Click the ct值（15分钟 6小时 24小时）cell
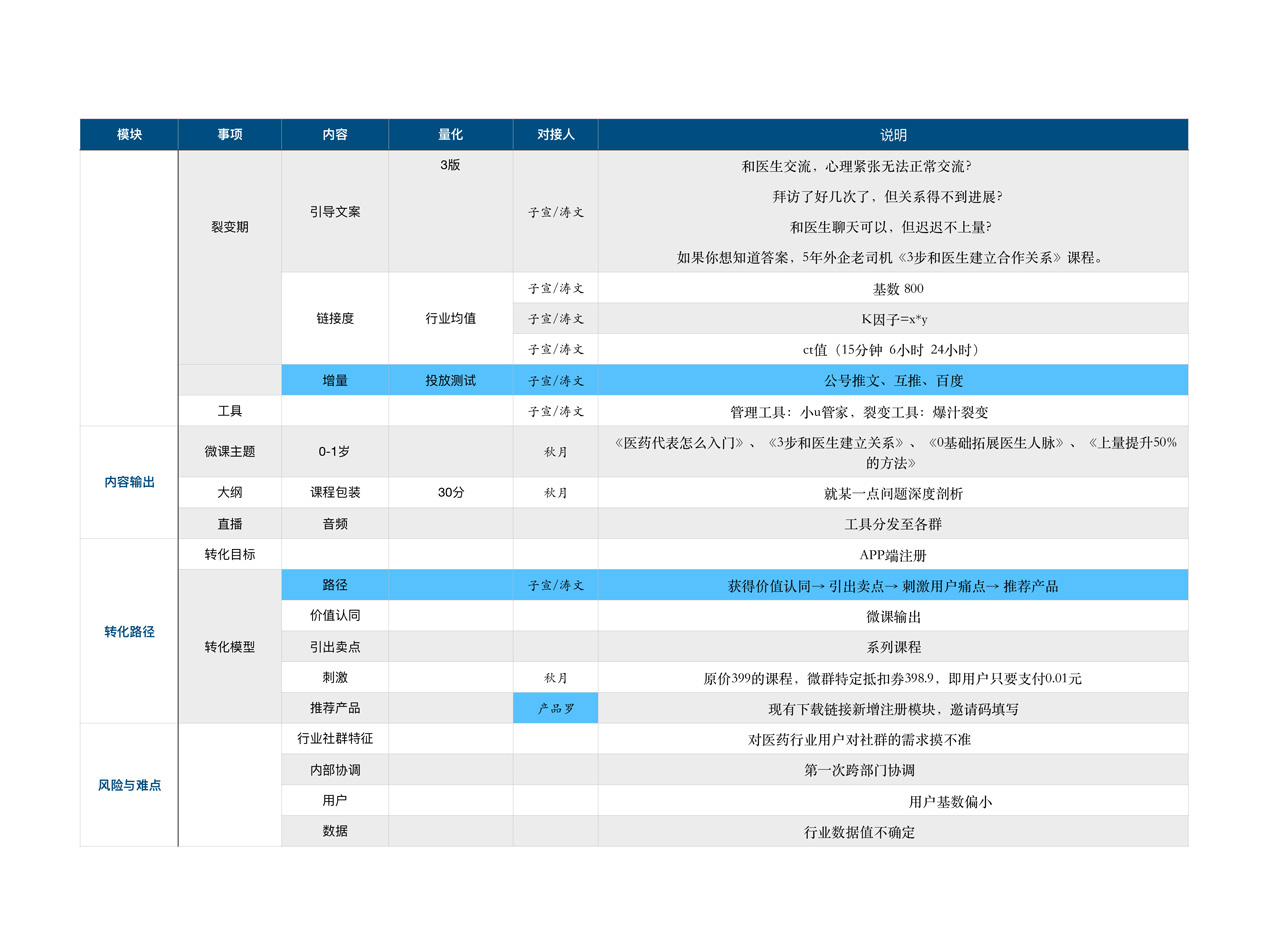The width and height of the screenshot is (1280, 950). click(893, 349)
